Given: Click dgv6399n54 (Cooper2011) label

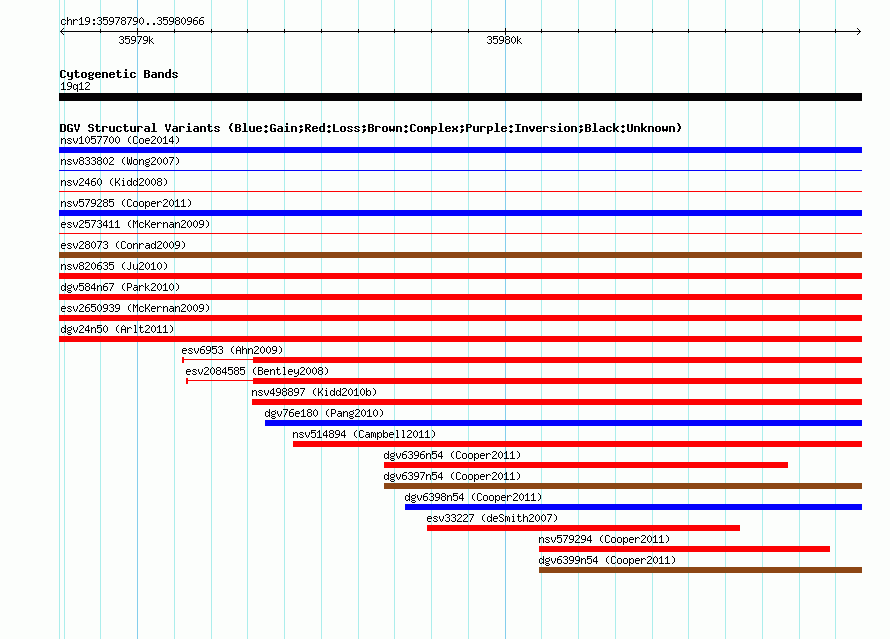Looking at the screenshot, I should click(x=607, y=560).
